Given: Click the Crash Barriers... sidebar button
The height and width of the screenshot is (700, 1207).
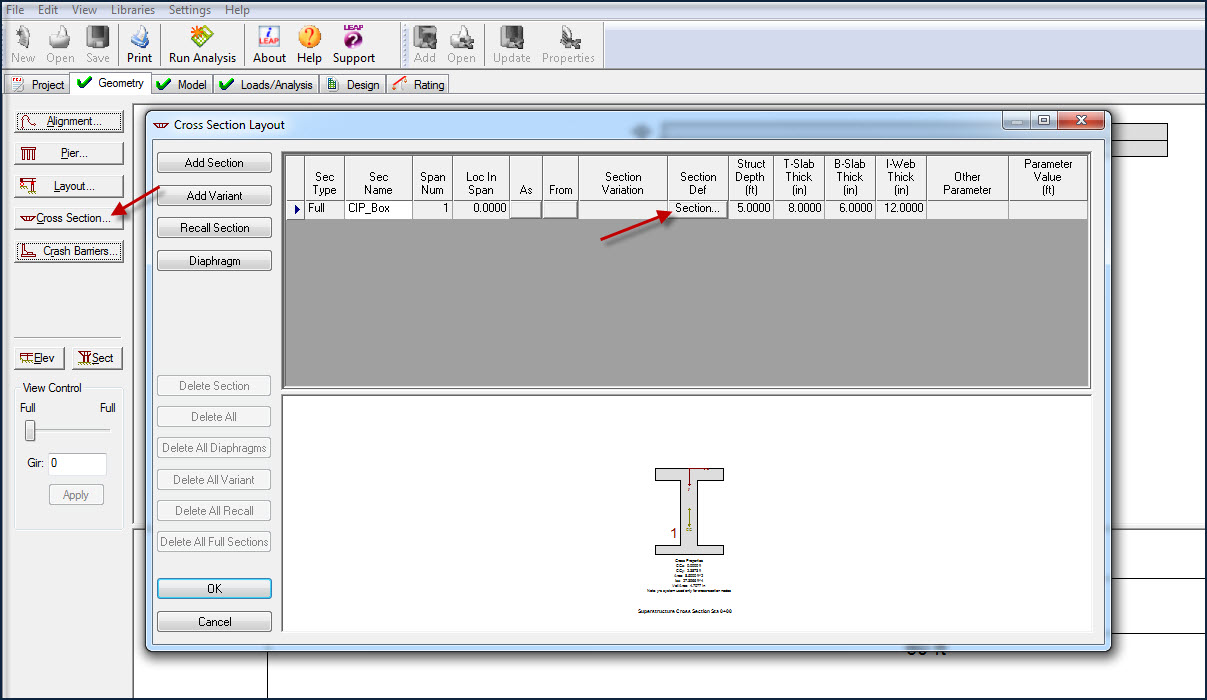Looking at the screenshot, I should [x=69, y=251].
